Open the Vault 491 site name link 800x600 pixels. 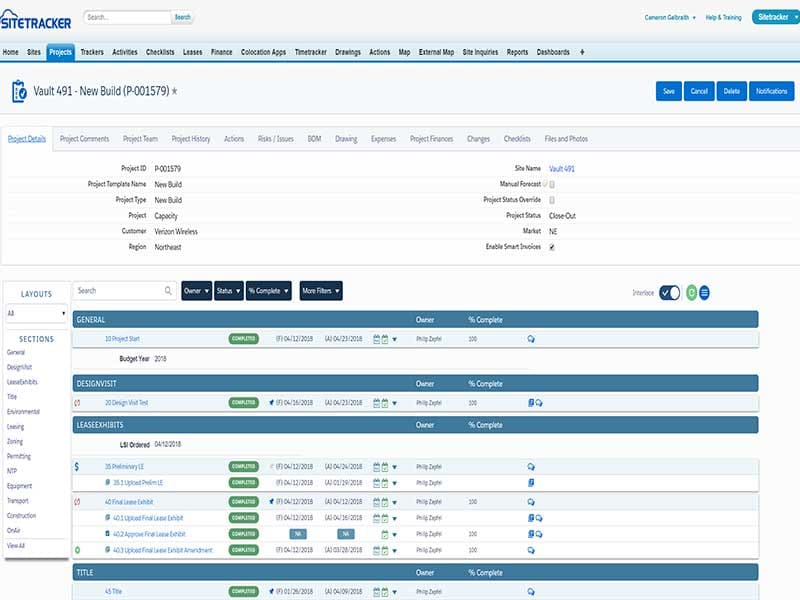(561, 170)
